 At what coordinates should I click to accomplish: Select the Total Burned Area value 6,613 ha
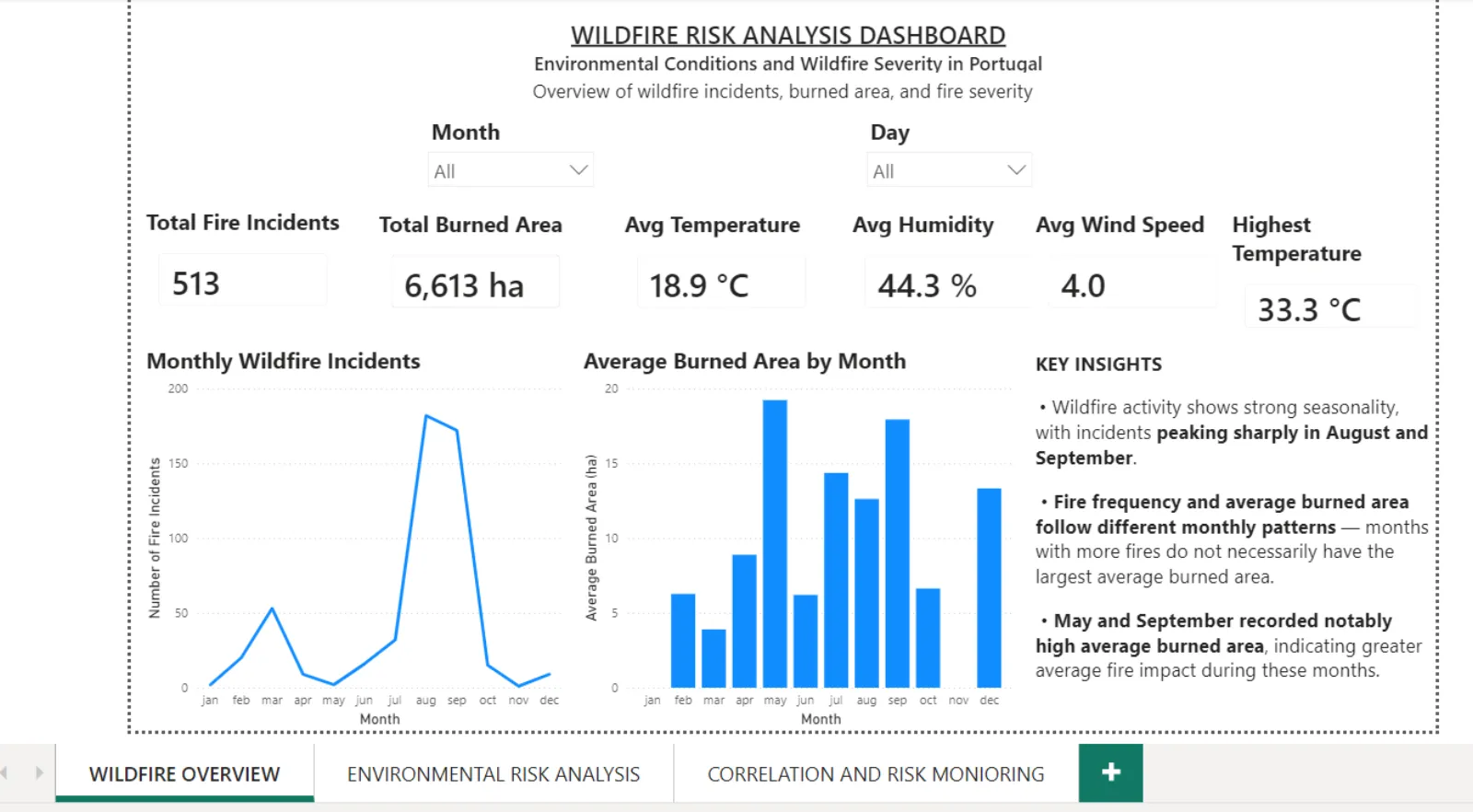pos(464,286)
